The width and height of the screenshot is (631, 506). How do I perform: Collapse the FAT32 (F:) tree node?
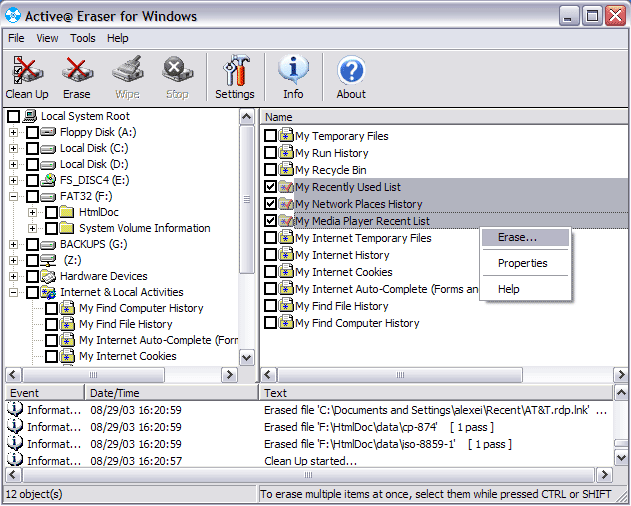13,196
